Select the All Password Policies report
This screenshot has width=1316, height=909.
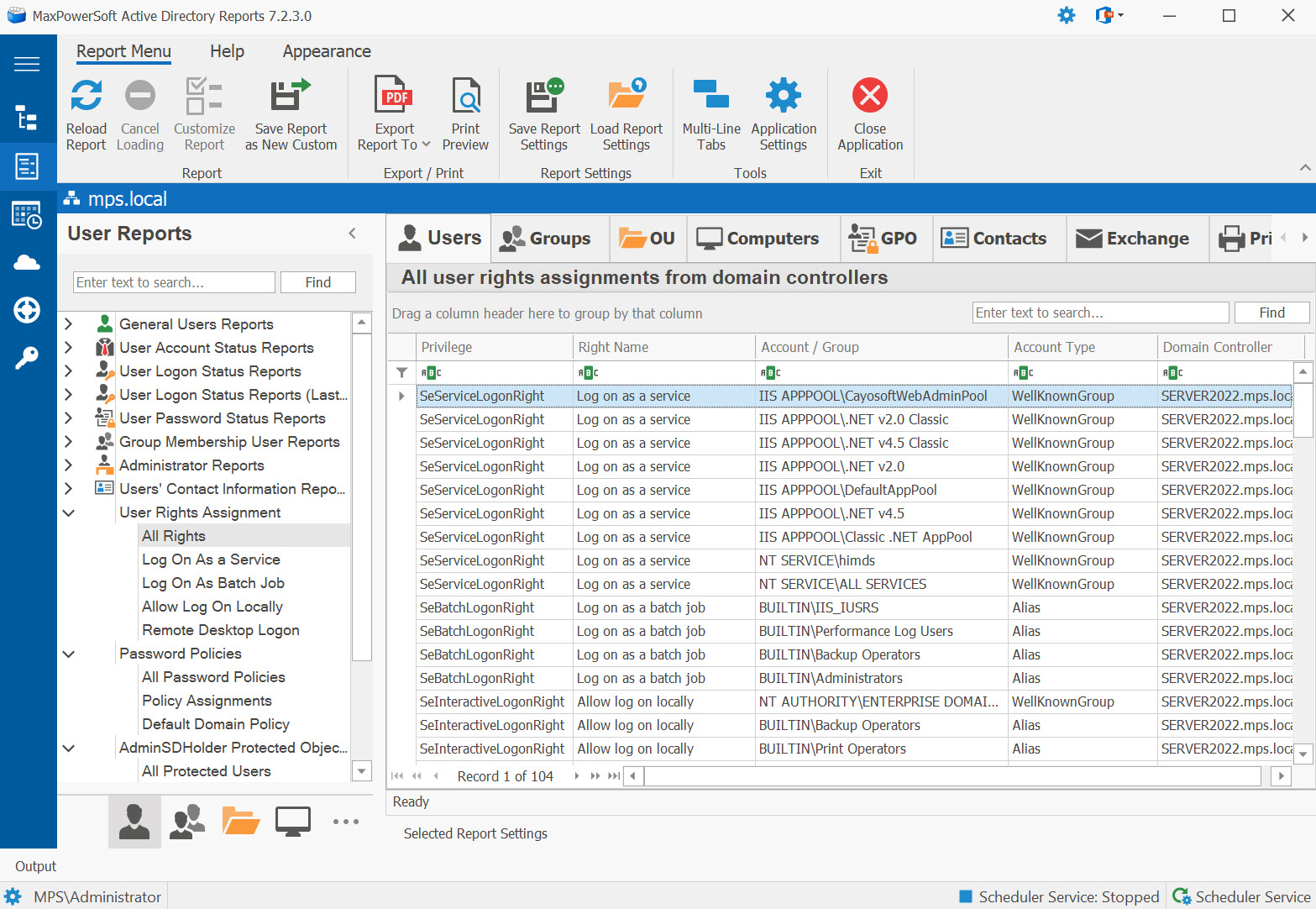(x=212, y=676)
